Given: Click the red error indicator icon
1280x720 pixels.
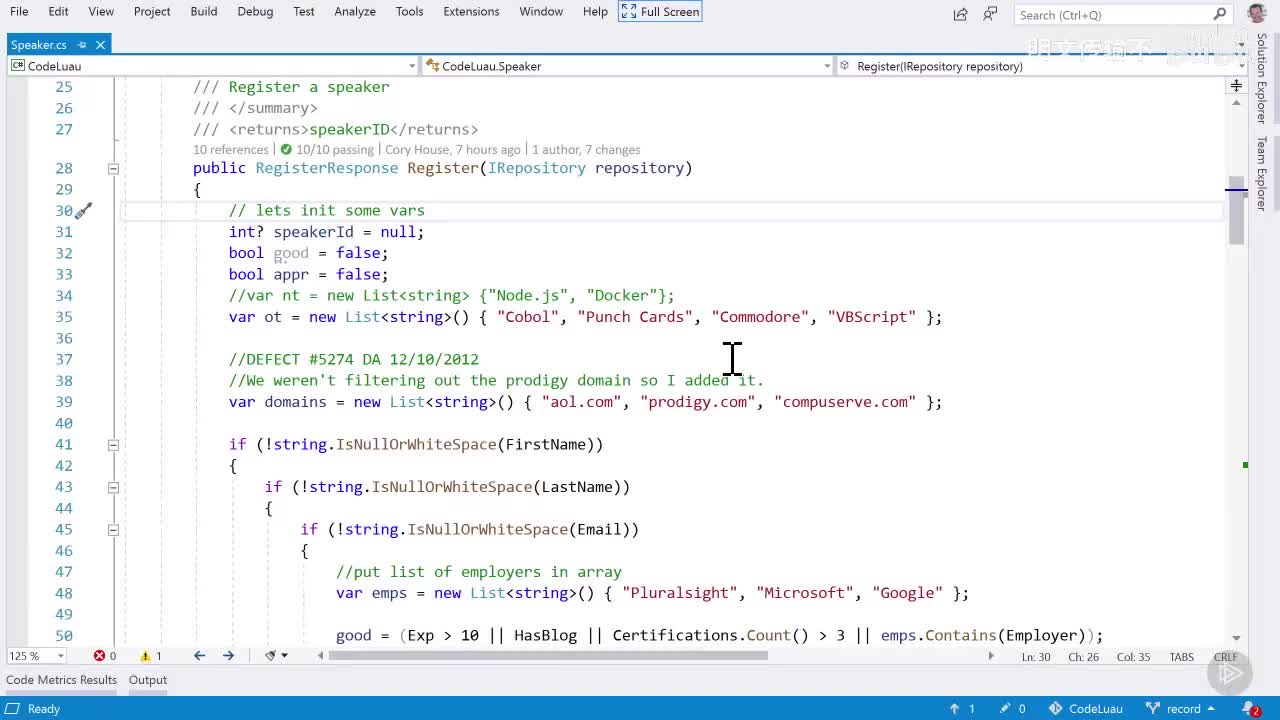Looking at the screenshot, I should [x=100, y=656].
